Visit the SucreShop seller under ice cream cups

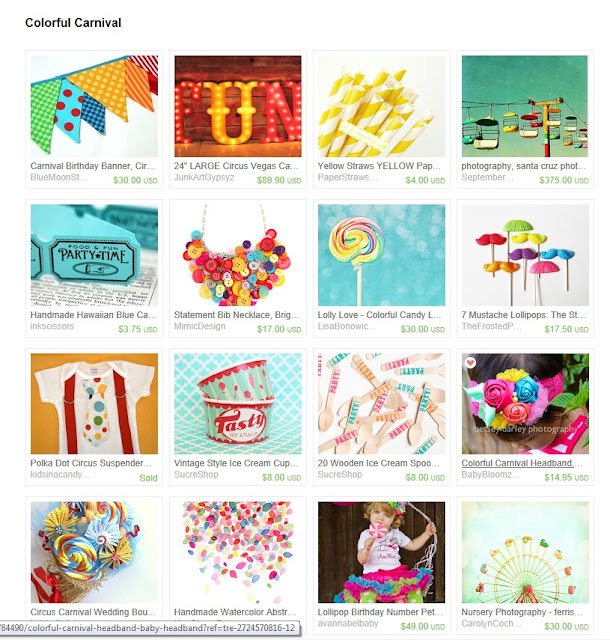pos(196,475)
